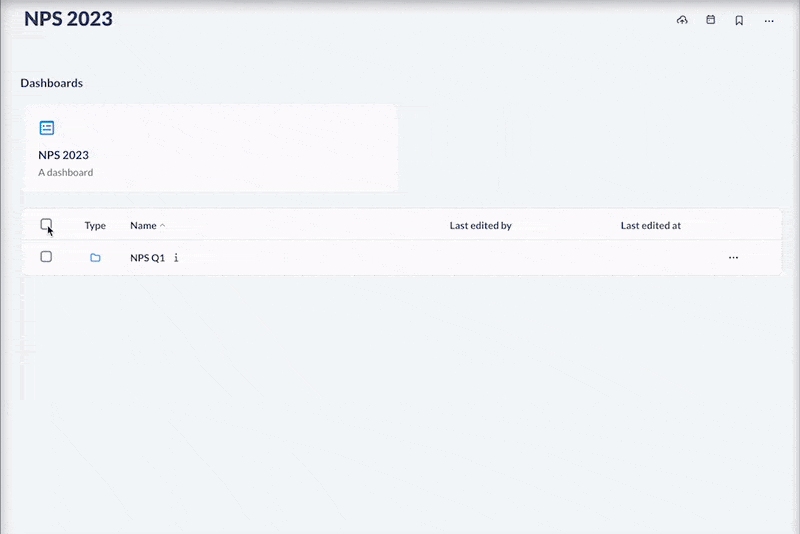Open the collection menu ellipsis in the header
The width and height of the screenshot is (800, 534).
tap(769, 21)
